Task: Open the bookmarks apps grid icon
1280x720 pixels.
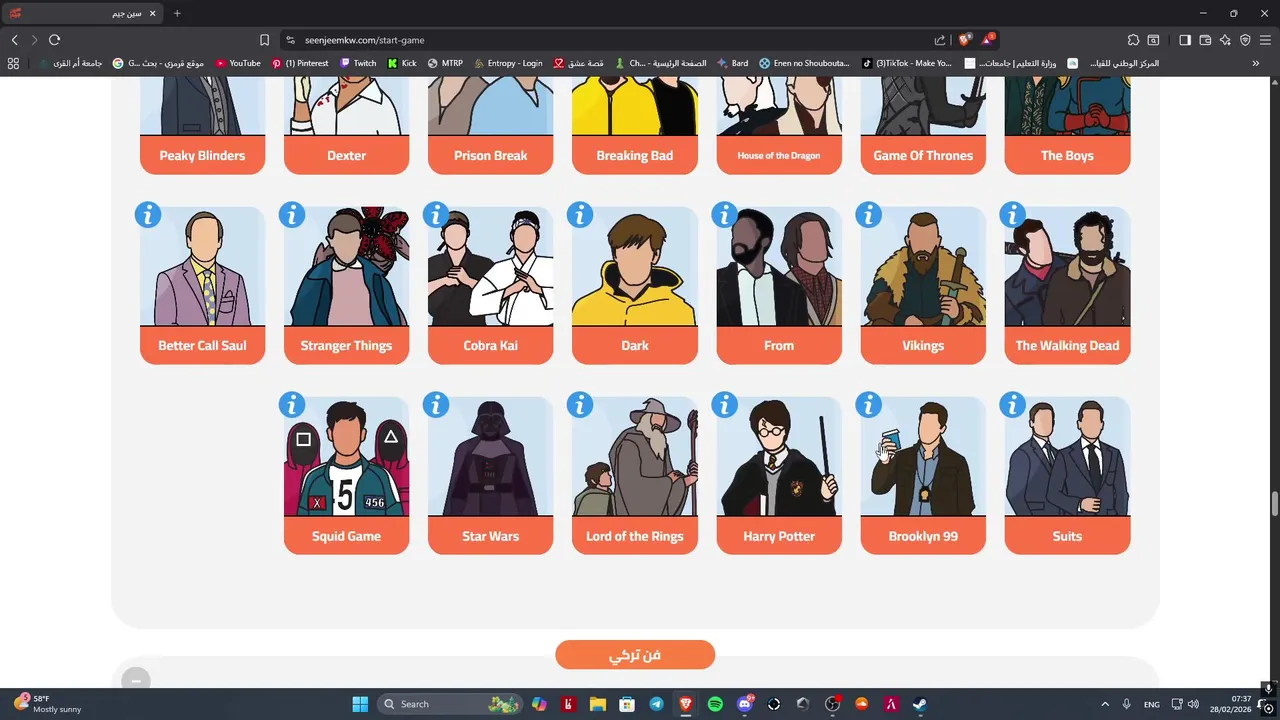Action: [13, 63]
